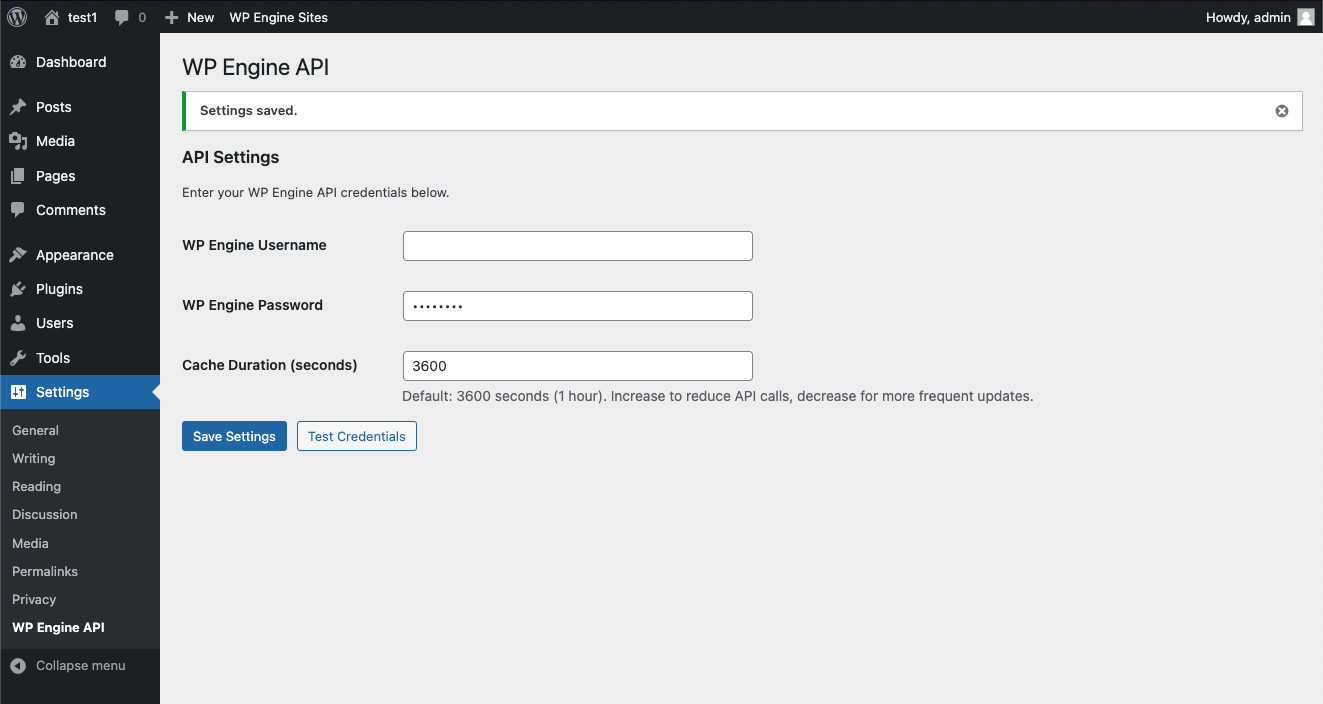Viewport: 1323px width, 704px height.
Task: Click the Plugins plug icon
Action: (x=18, y=289)
